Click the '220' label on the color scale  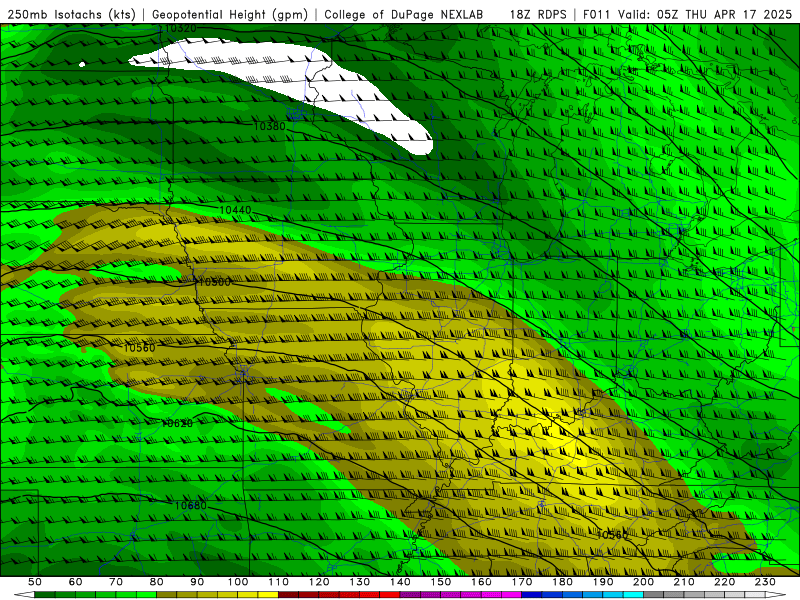[x=725, y=582]
